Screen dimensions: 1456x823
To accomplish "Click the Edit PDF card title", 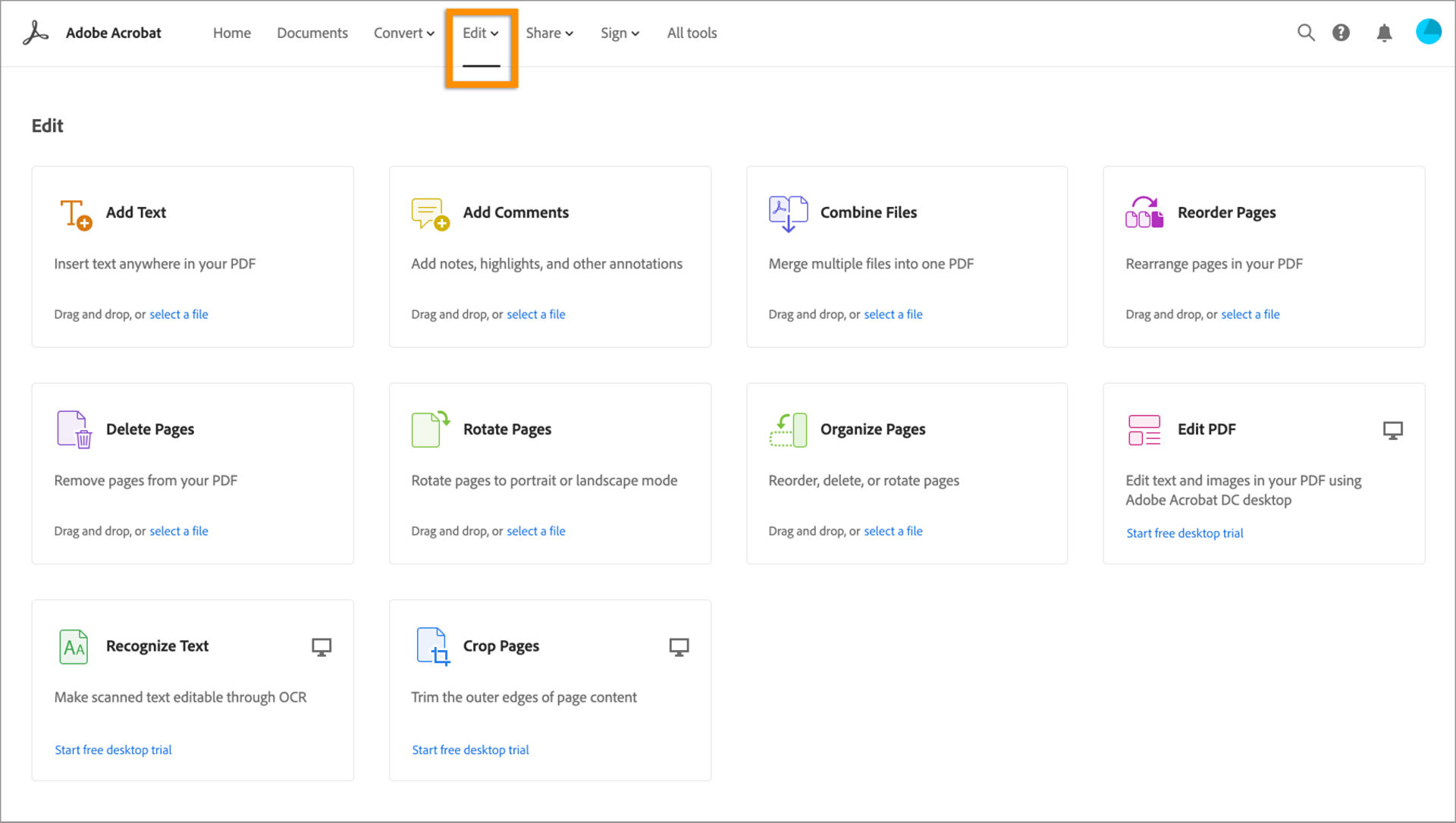I will point(1207,429).
